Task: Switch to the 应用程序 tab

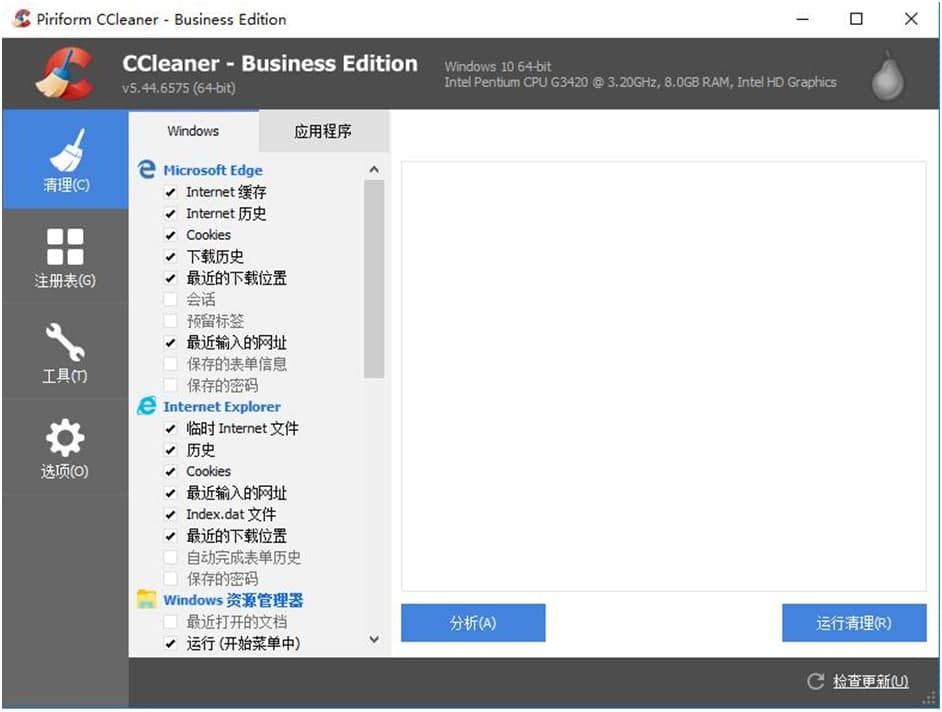Action: pos(322,131)
